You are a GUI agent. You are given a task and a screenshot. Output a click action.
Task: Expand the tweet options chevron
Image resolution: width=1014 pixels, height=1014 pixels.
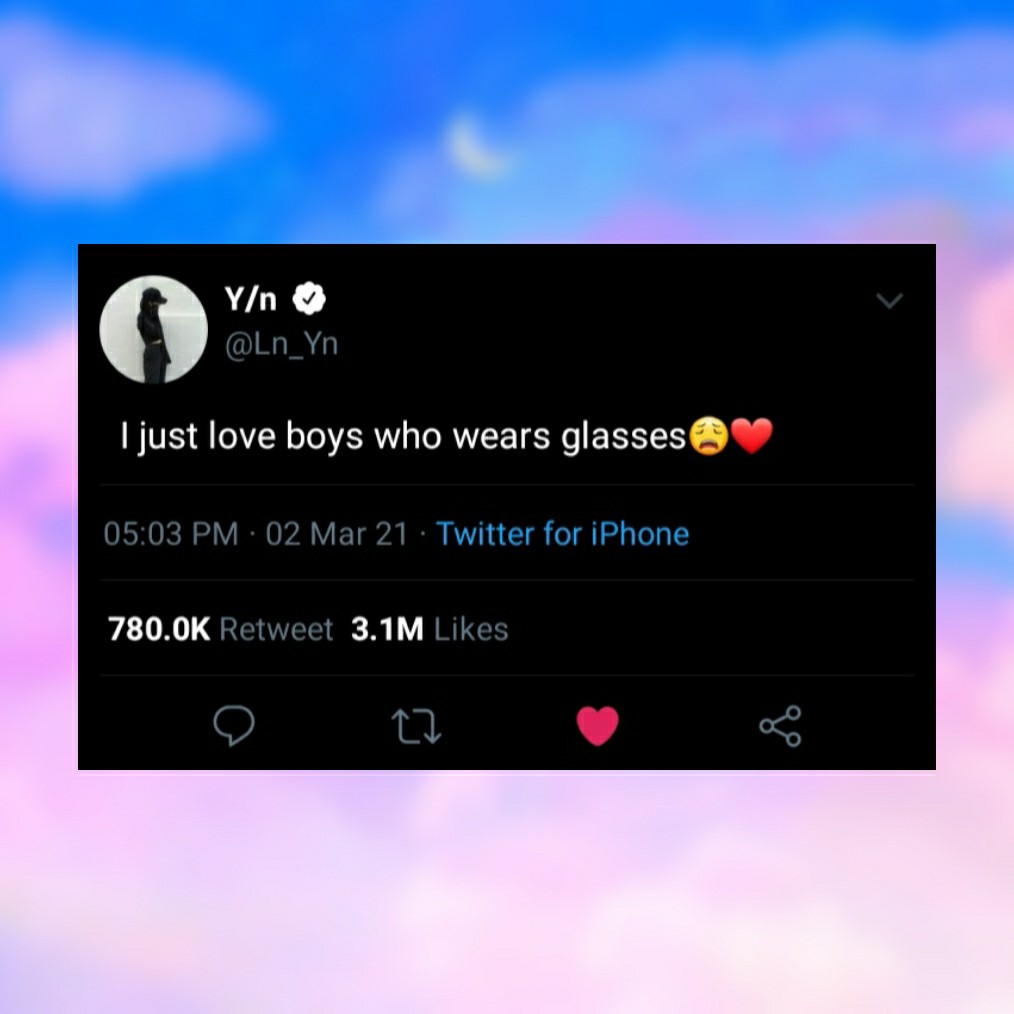[889, 301]
